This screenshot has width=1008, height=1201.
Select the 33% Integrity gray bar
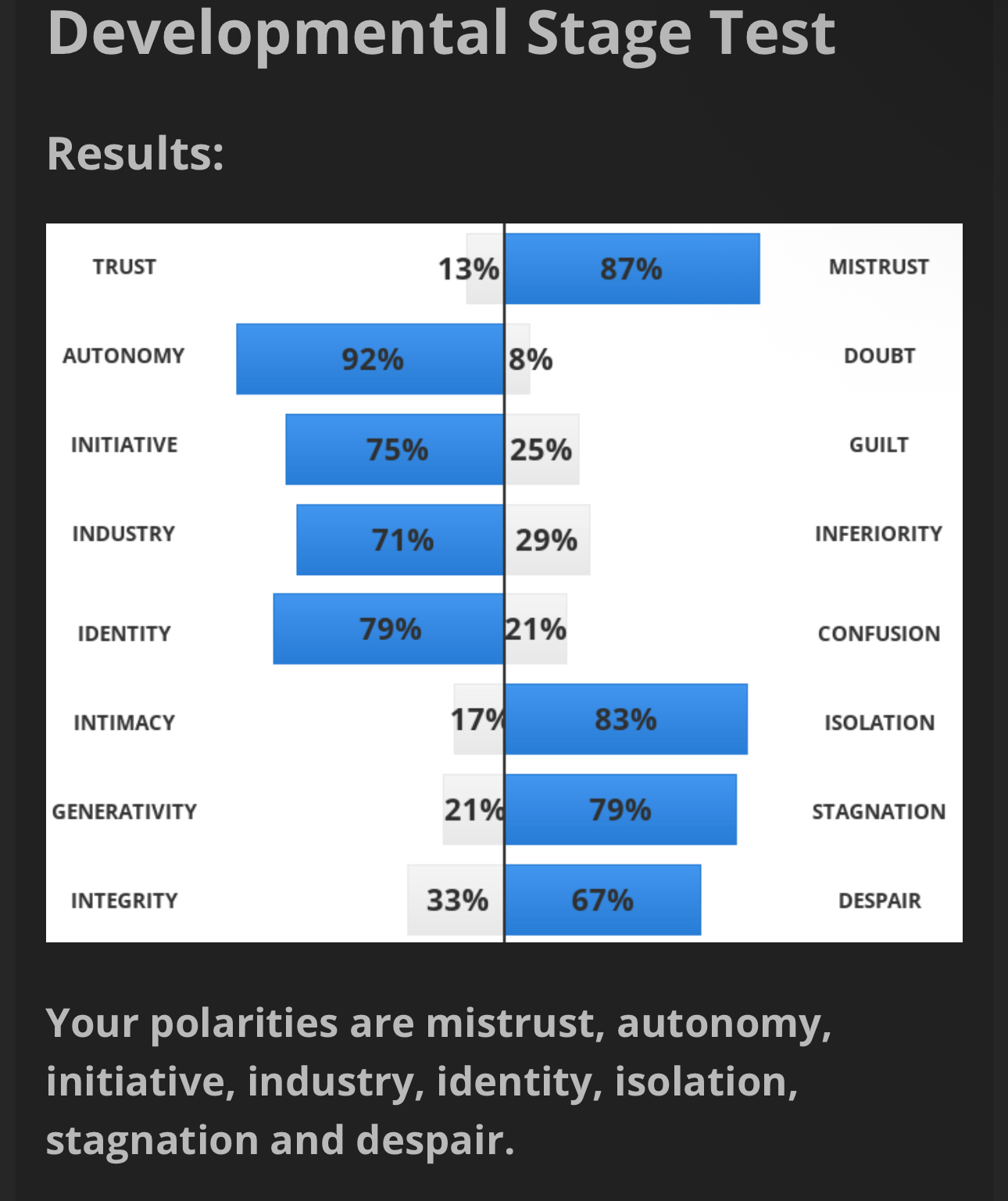(456, 899)
